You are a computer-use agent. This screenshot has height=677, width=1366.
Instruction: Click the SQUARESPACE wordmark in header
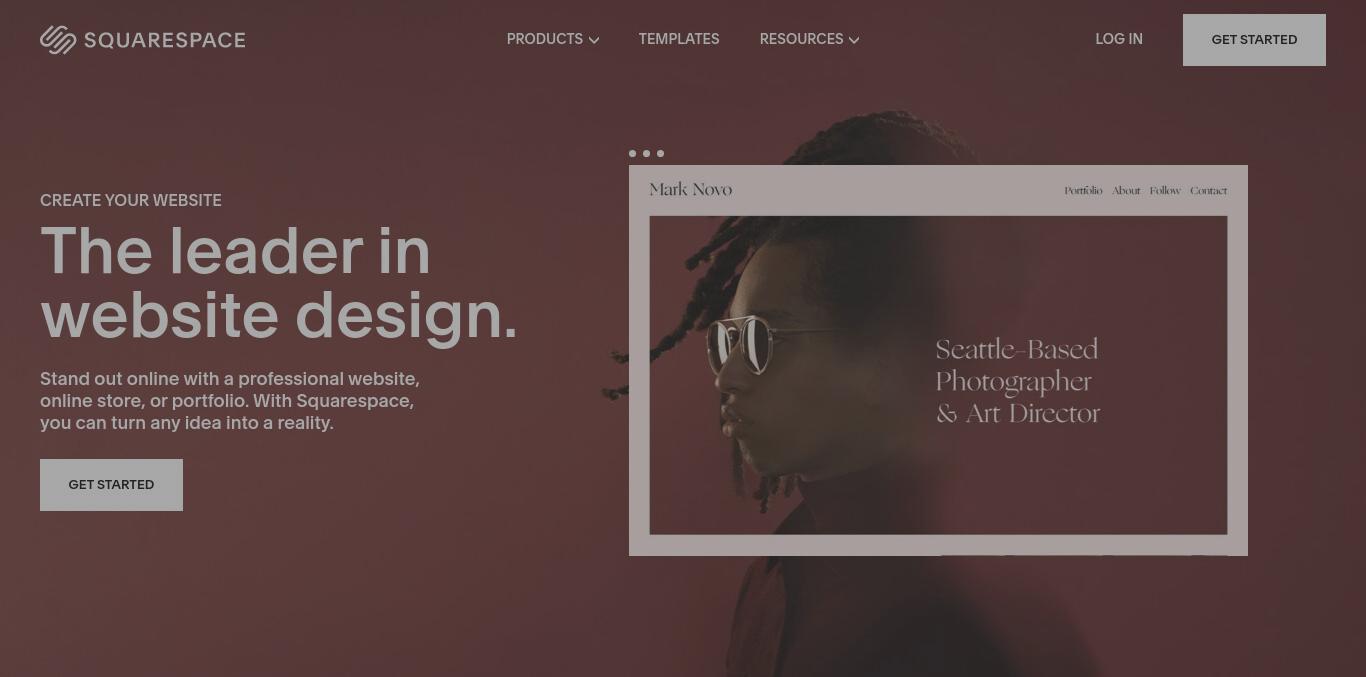click(x=165, y=40)
